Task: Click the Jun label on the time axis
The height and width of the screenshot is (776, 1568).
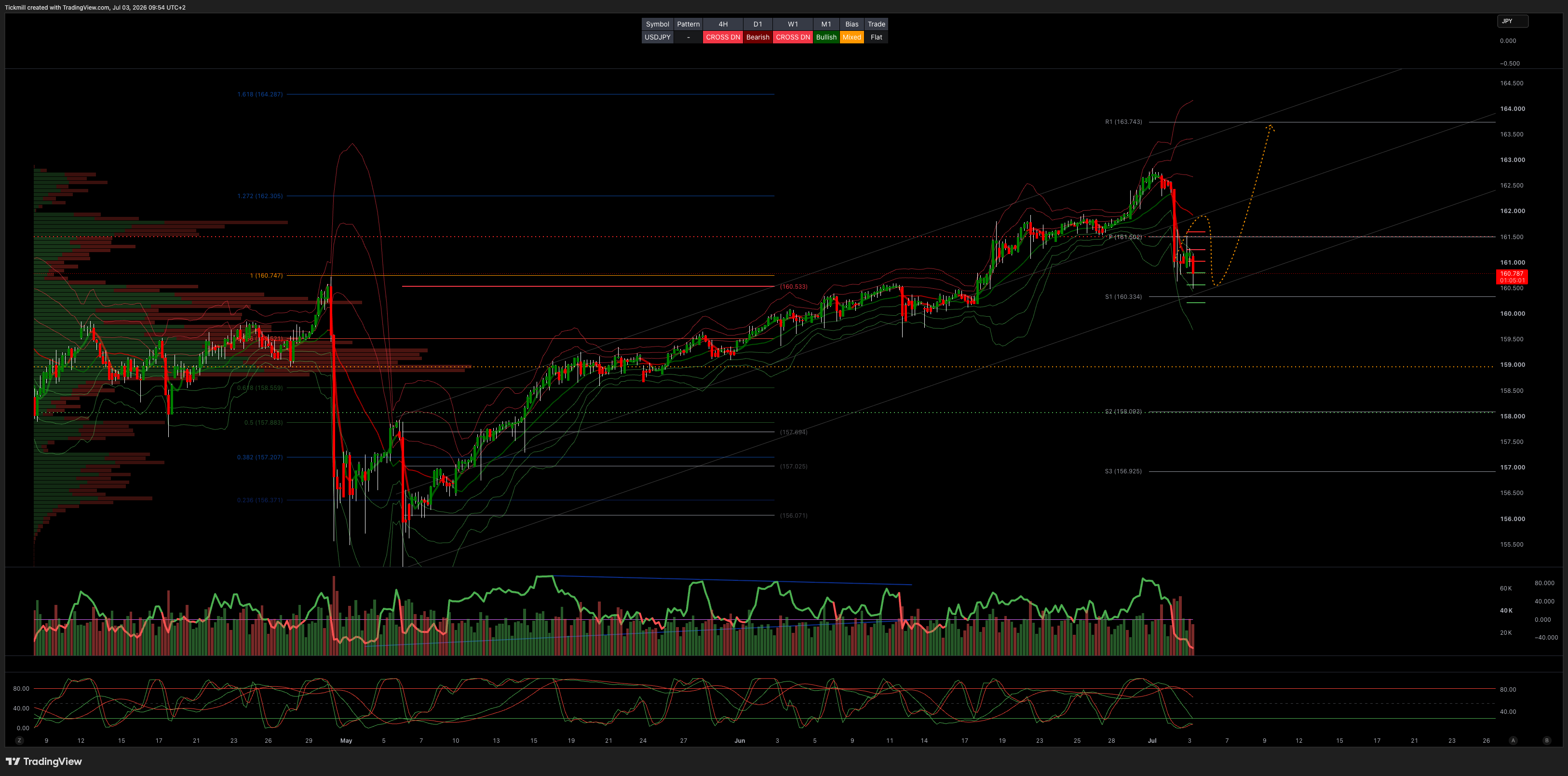Action: [740, 741]
